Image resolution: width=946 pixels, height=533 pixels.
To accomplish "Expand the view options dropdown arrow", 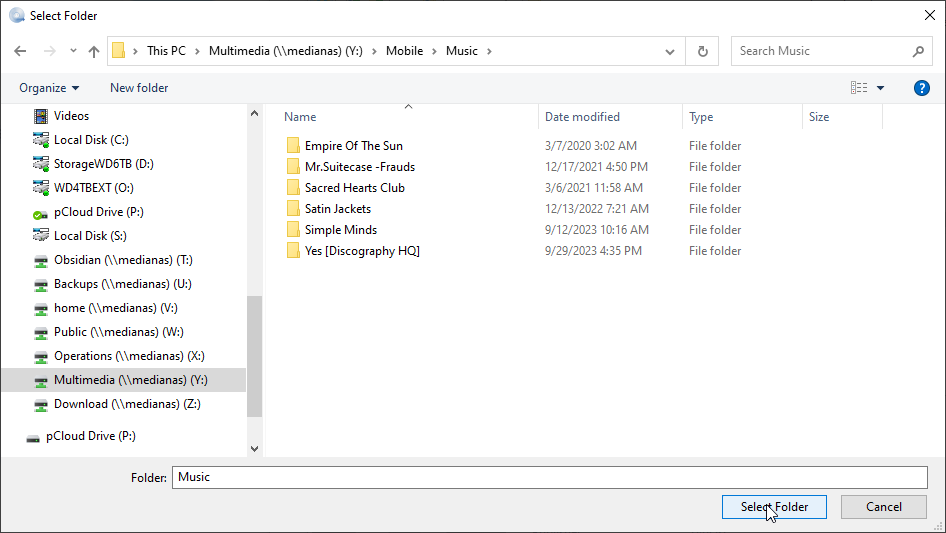I will click(x=881, y=88).
